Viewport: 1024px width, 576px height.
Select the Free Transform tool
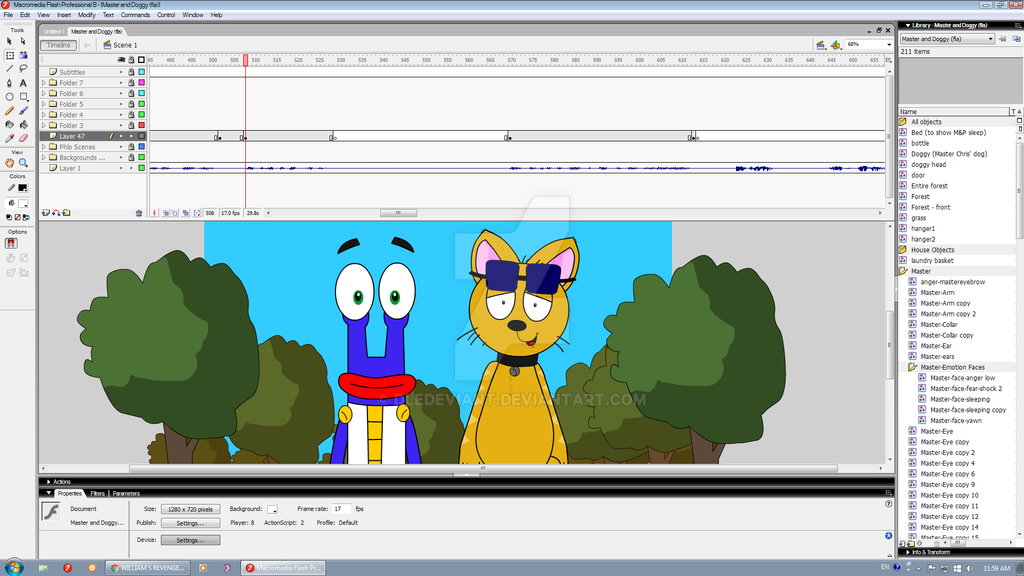[x=9, y=56]
